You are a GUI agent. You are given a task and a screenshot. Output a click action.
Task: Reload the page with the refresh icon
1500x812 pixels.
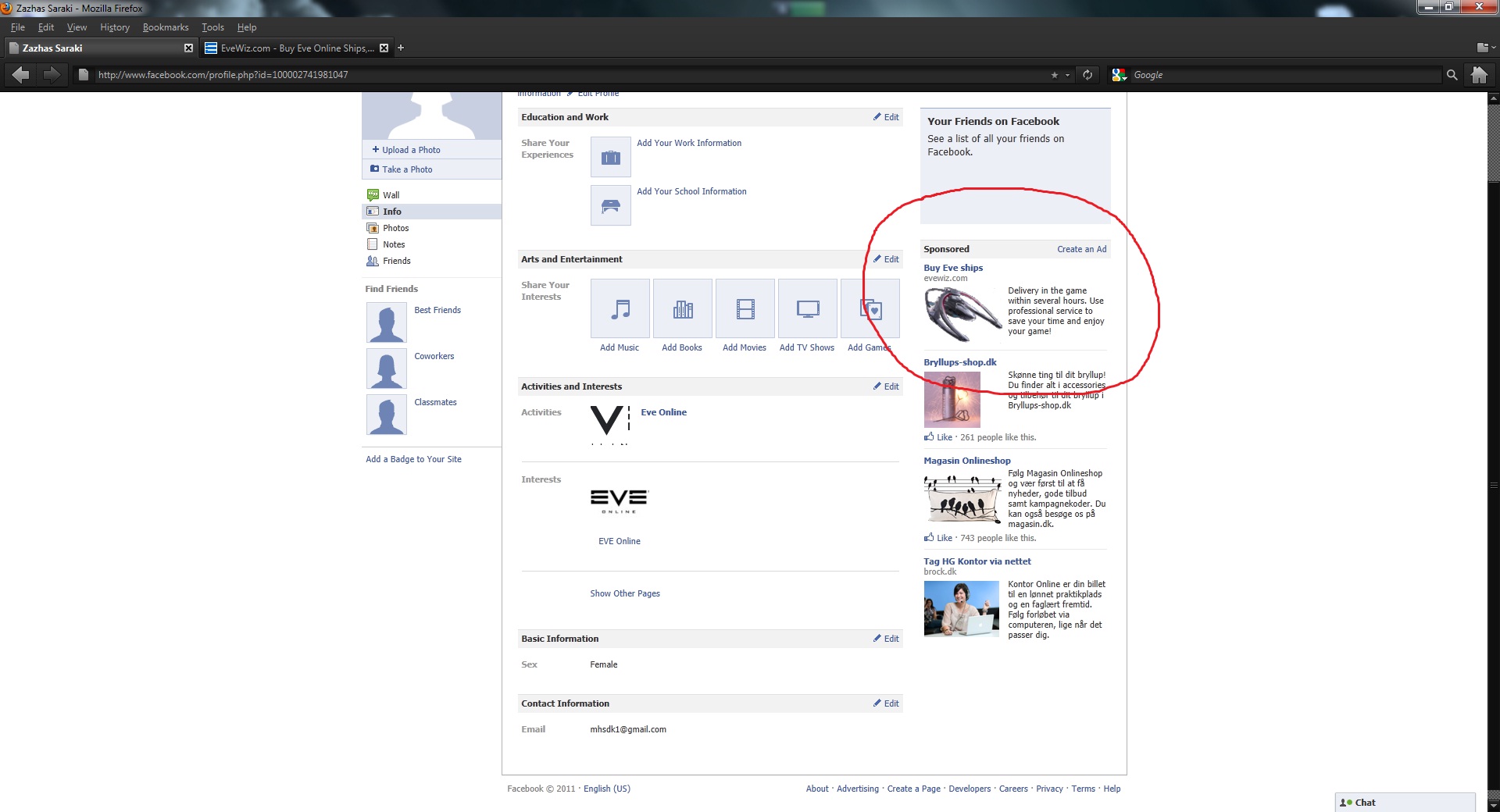[1087, 75]
